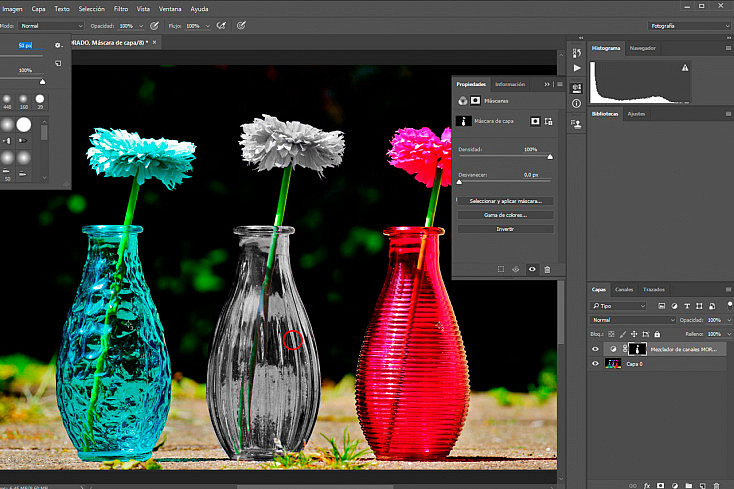The image size is (734, 489).
Task: Open the Relleno dropdown arrow
Action: pyautogui.click(x=729, y=334)
